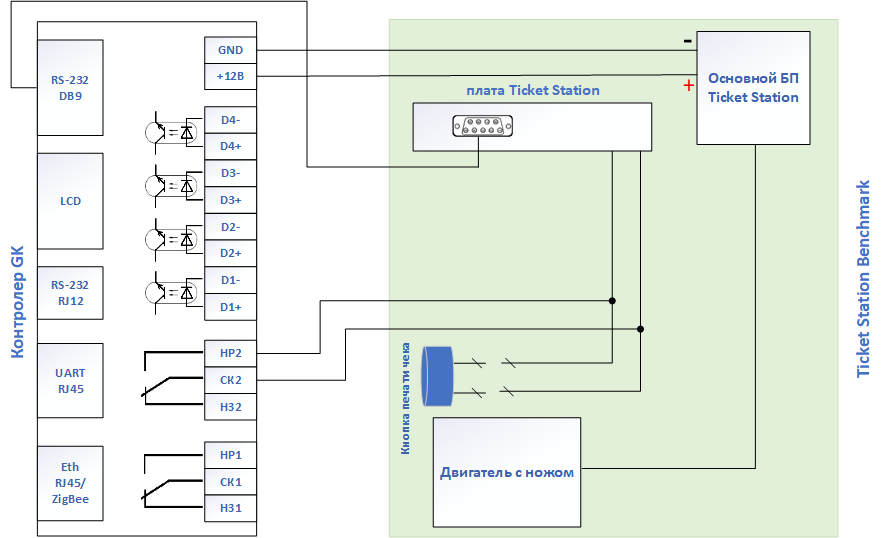
Task: Select the НР2 relay terminal
Action: (230, 354)
